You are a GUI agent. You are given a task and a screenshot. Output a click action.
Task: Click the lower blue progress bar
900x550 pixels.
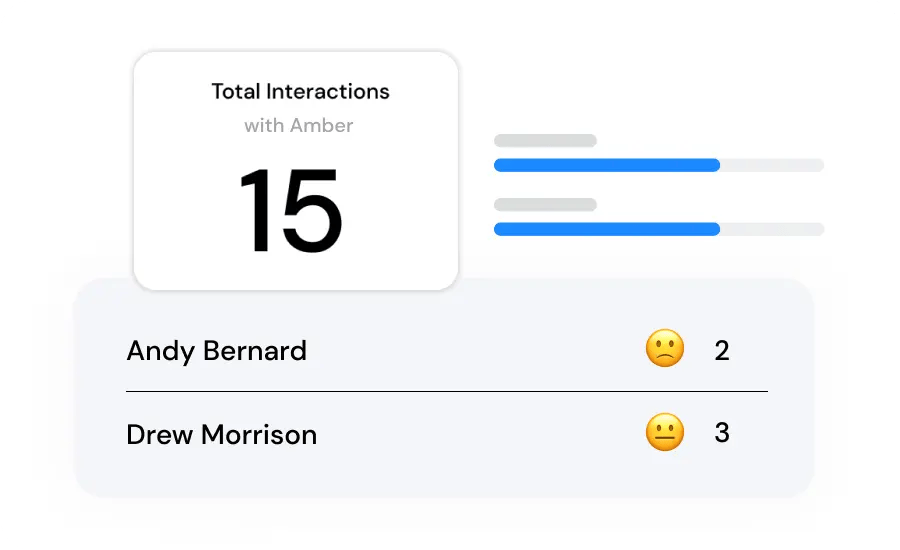tap(607, 229)
